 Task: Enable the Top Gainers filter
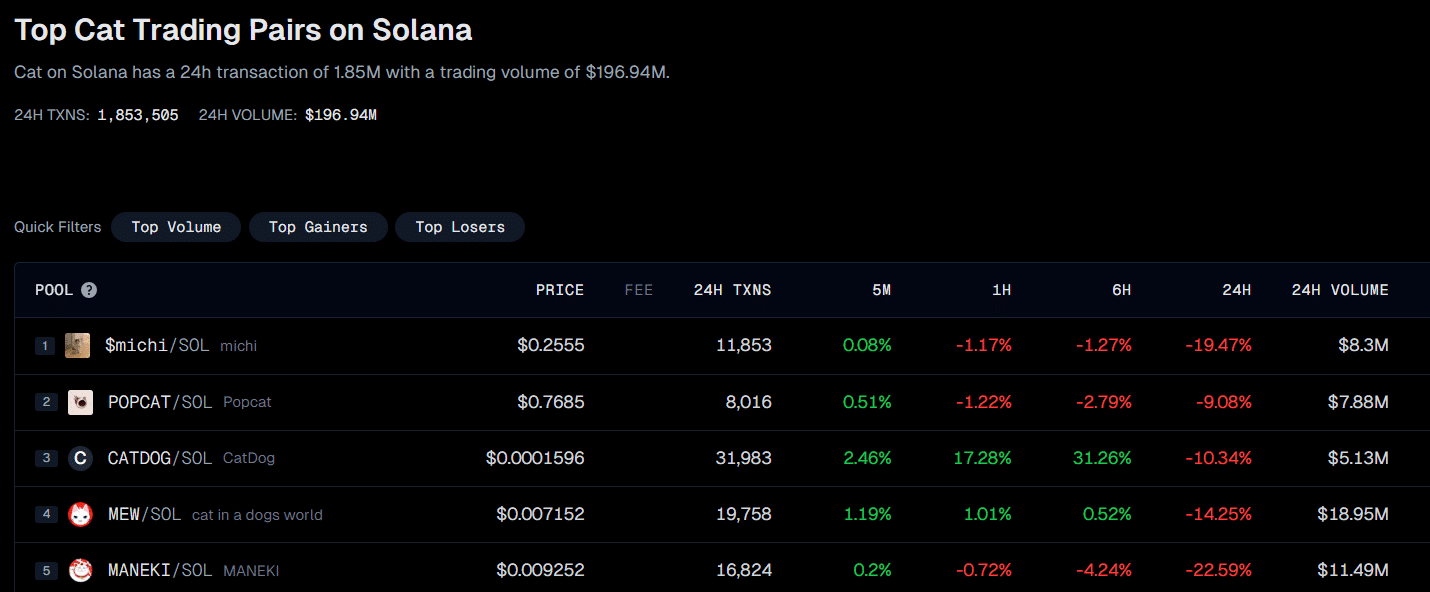(x=318, y=227)
